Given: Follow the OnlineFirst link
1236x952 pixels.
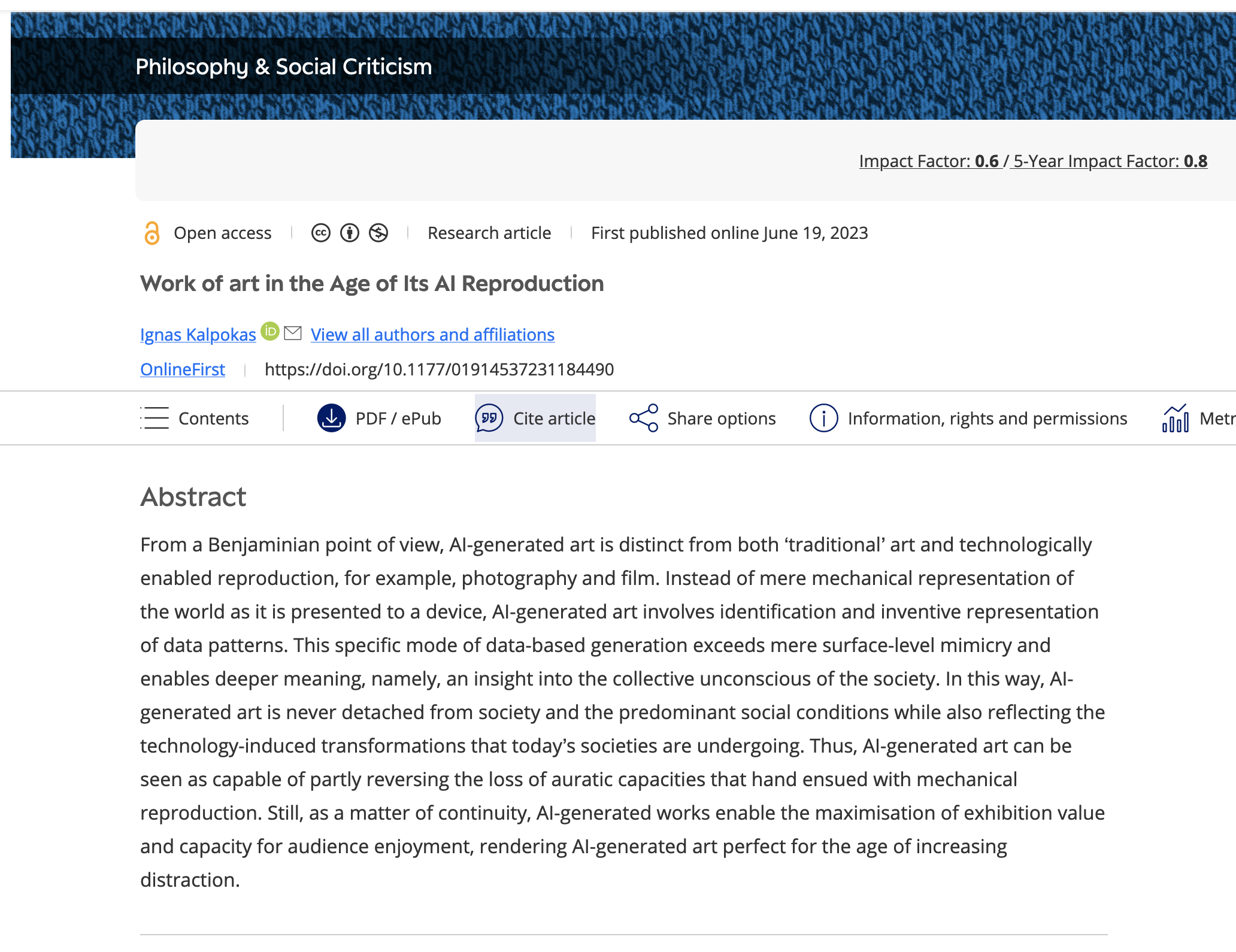Looking at the screenshot, I should [183, 369].
